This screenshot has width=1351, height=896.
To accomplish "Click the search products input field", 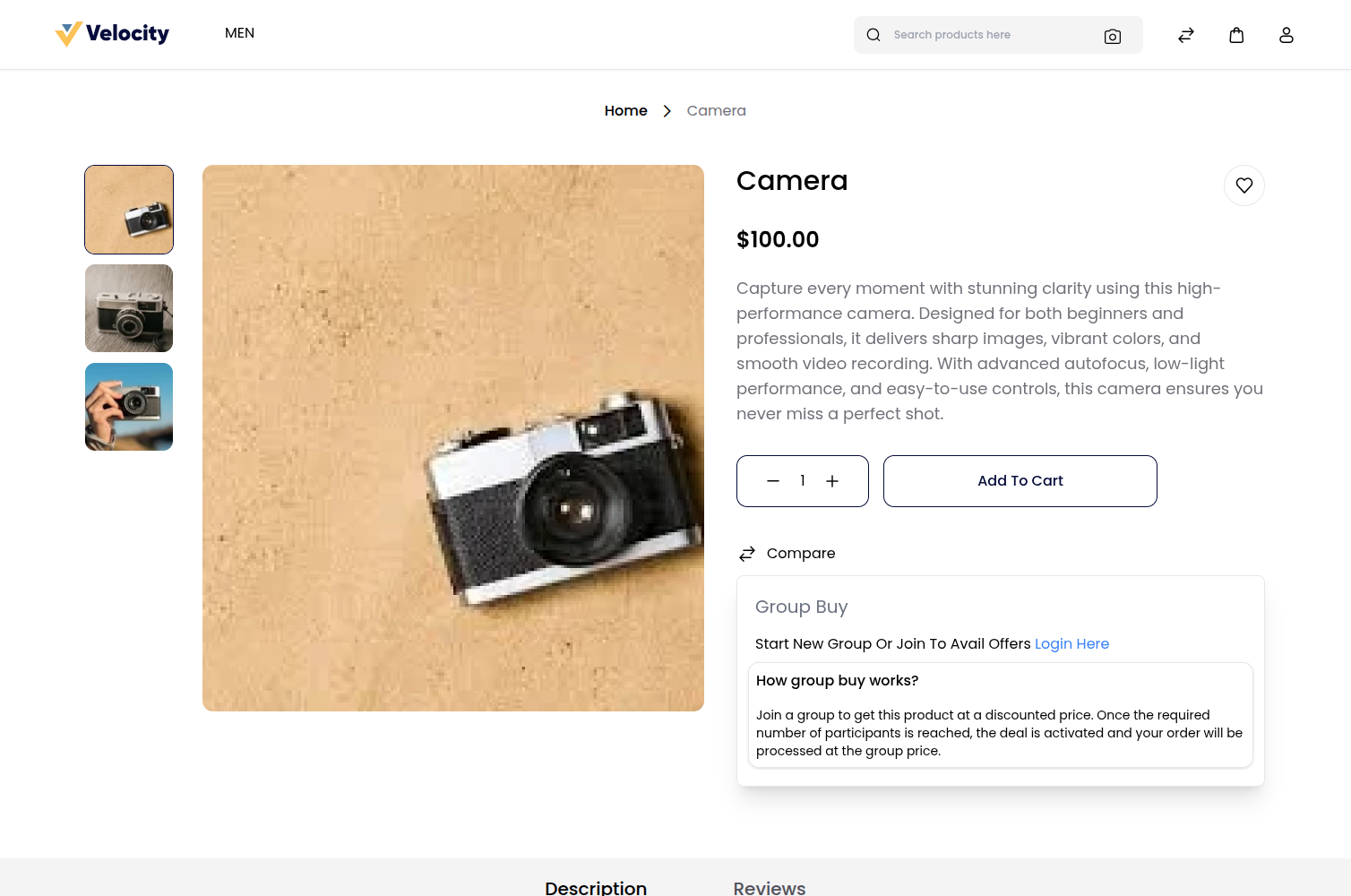I will click(977, 34).
